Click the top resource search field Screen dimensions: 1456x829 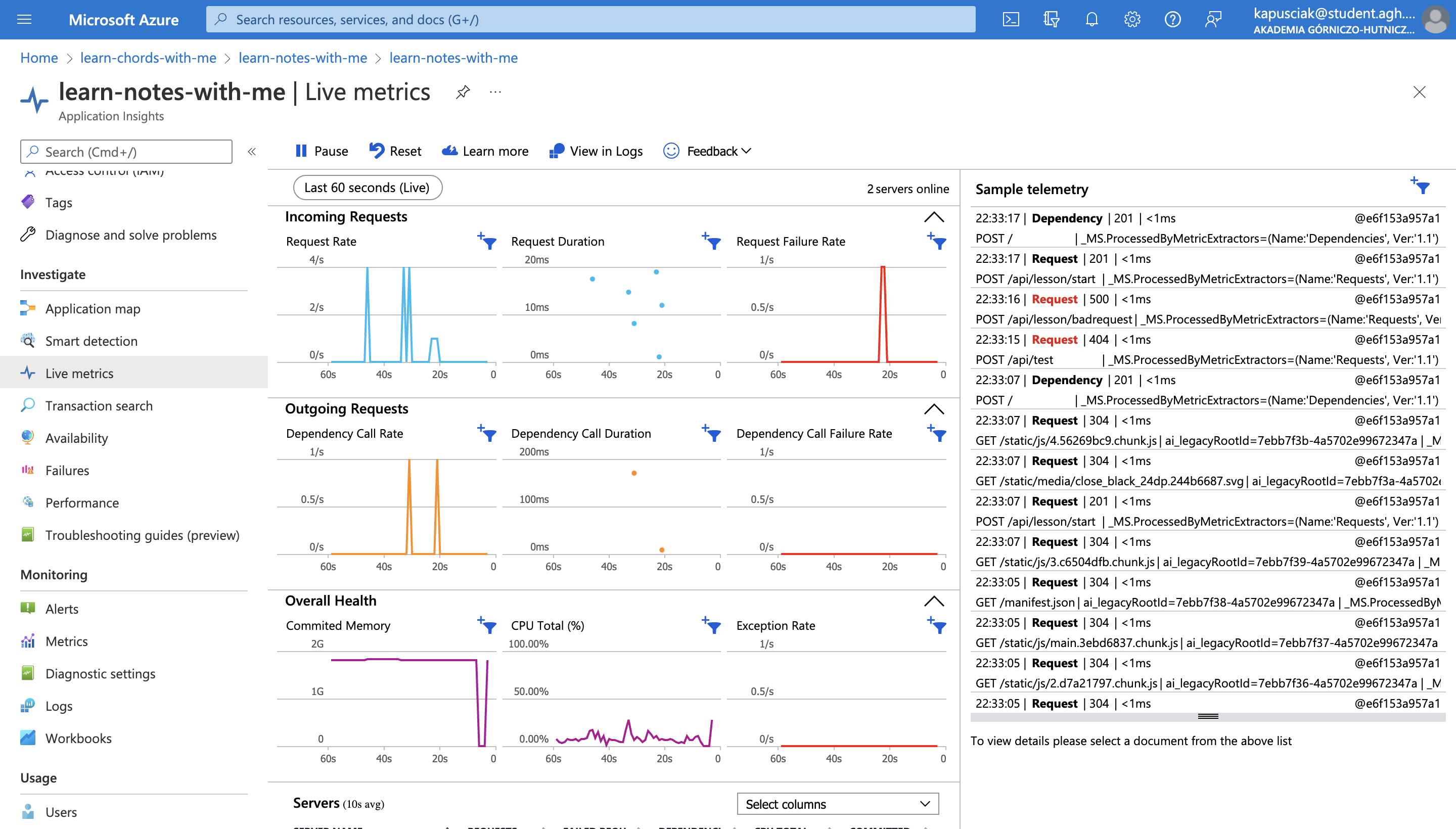tap(590, 20)
